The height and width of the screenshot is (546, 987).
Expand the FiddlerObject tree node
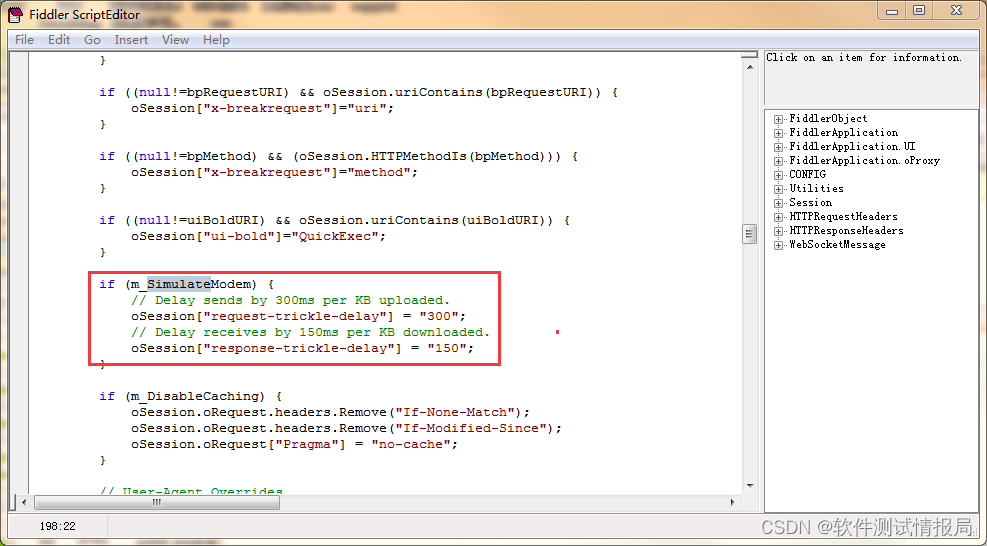[x=779, y=119]
